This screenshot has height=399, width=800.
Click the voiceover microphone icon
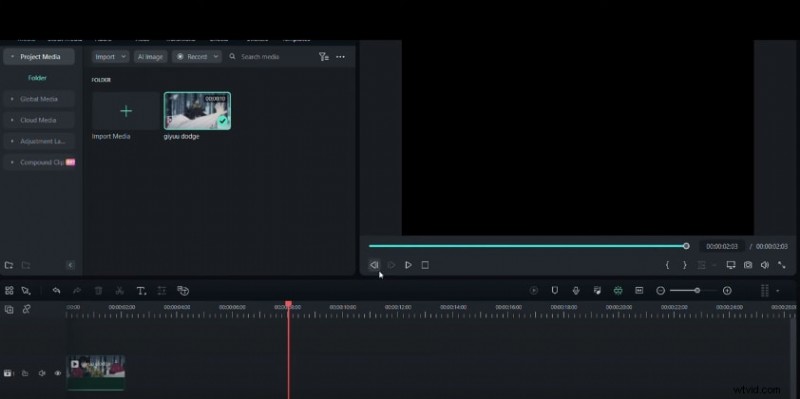[576, 290]
